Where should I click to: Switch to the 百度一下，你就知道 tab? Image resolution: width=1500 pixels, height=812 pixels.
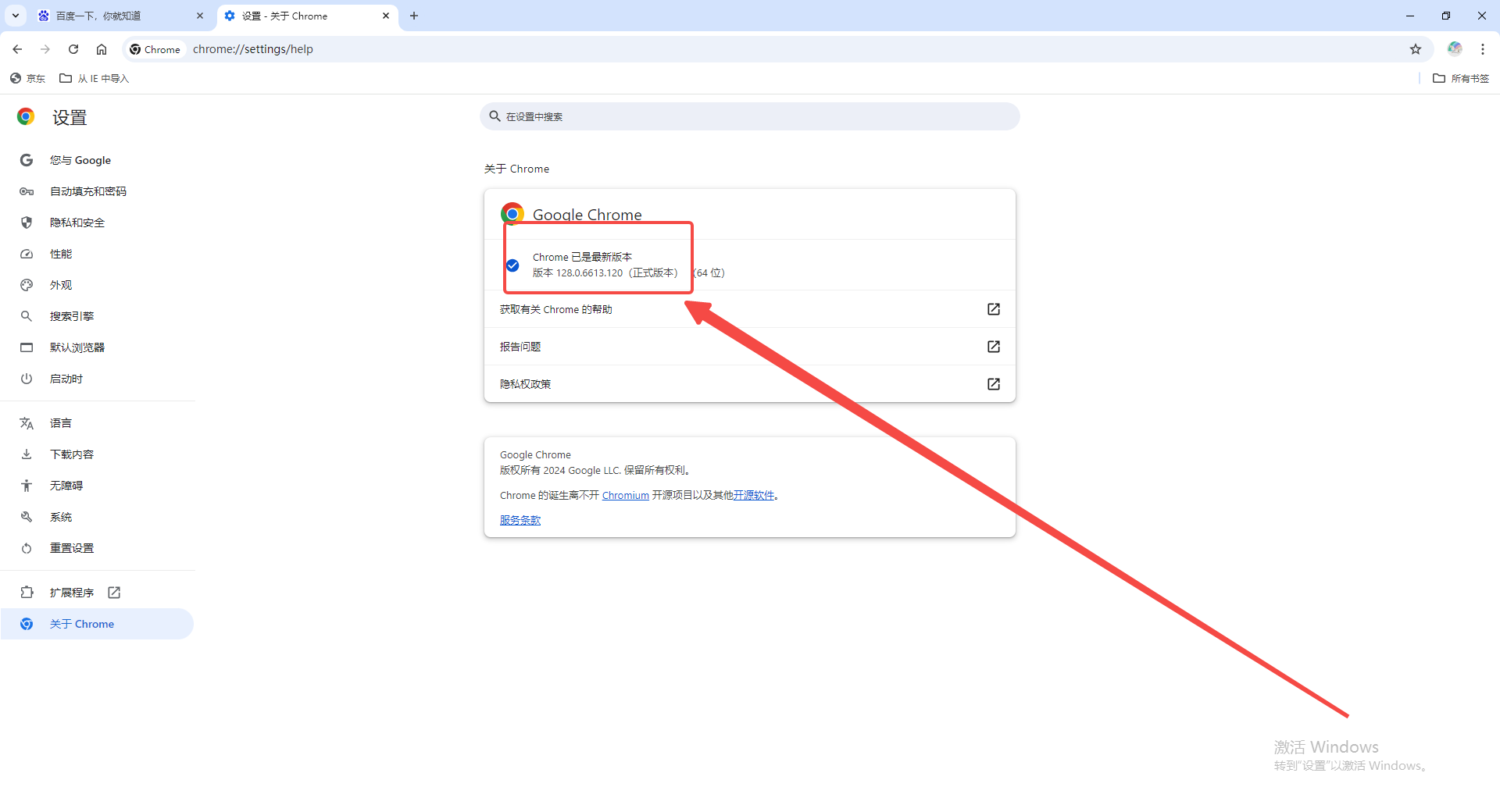(121, 16)
